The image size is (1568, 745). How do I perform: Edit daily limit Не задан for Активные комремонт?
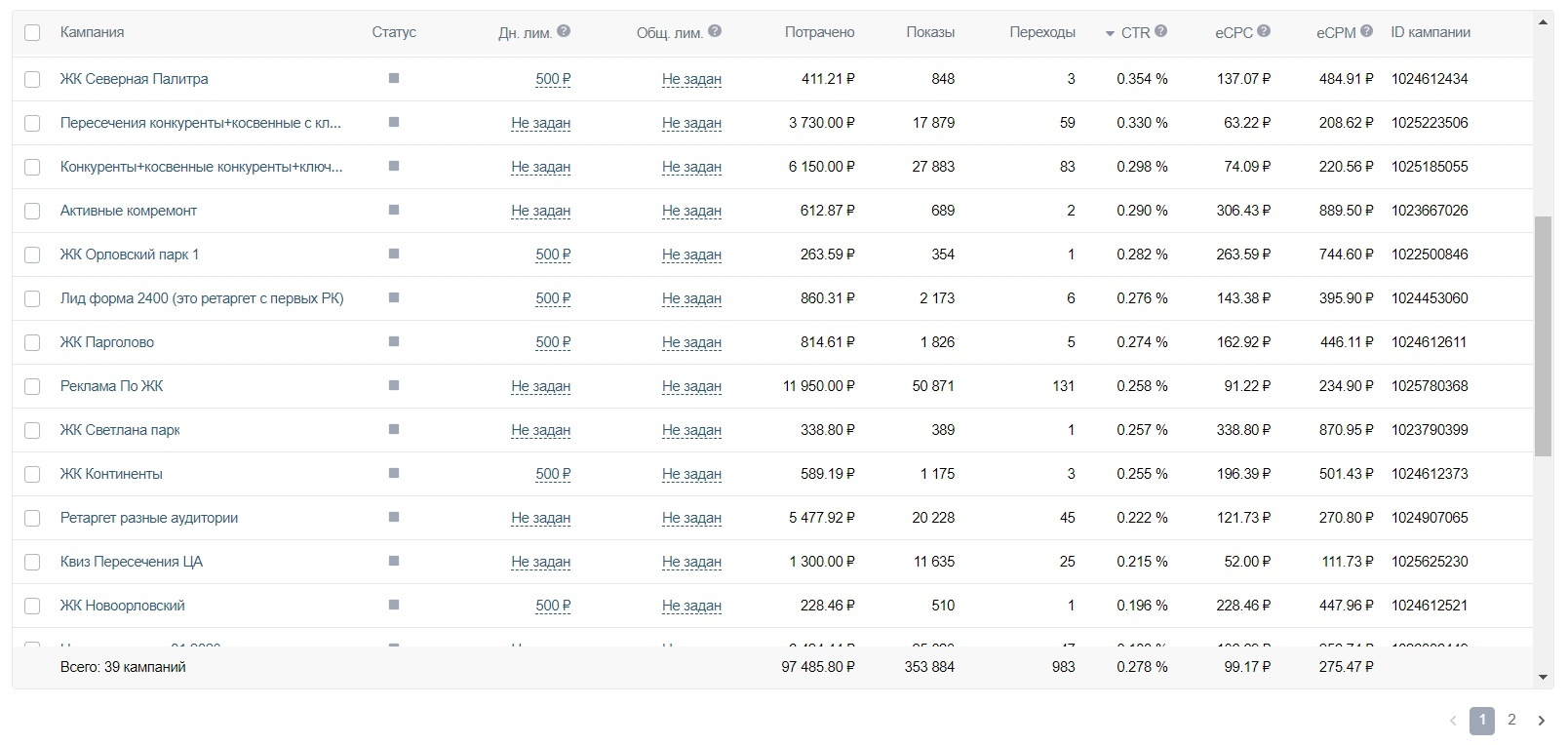click(x=541, y=211)
